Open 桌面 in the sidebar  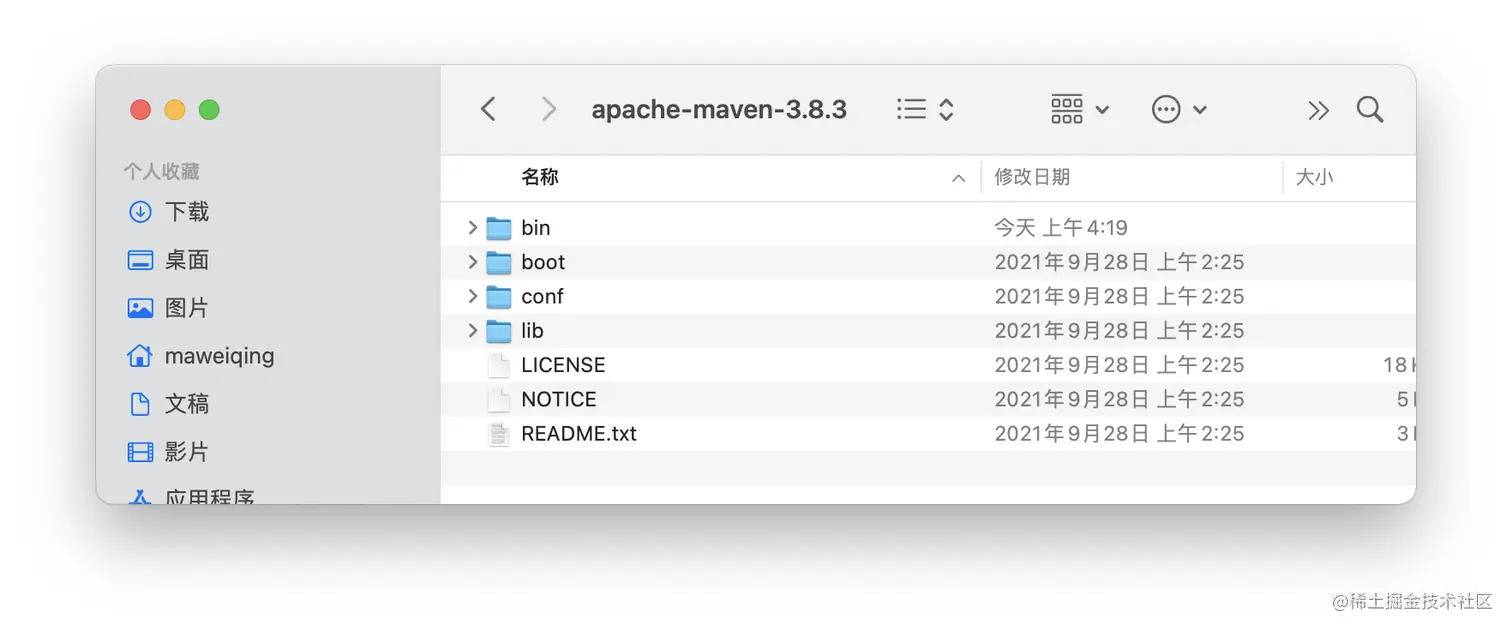point(169,260)
